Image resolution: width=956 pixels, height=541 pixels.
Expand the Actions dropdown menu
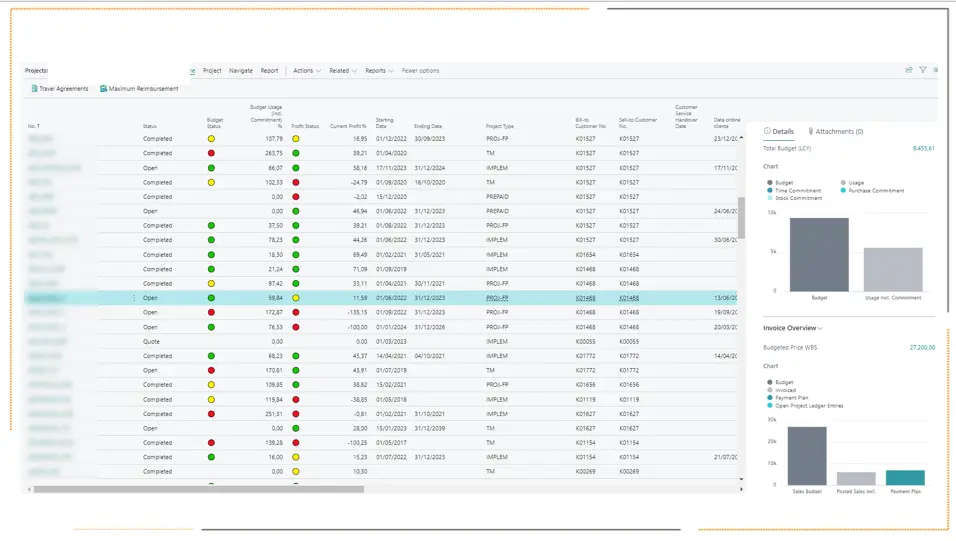click(307, 71)
